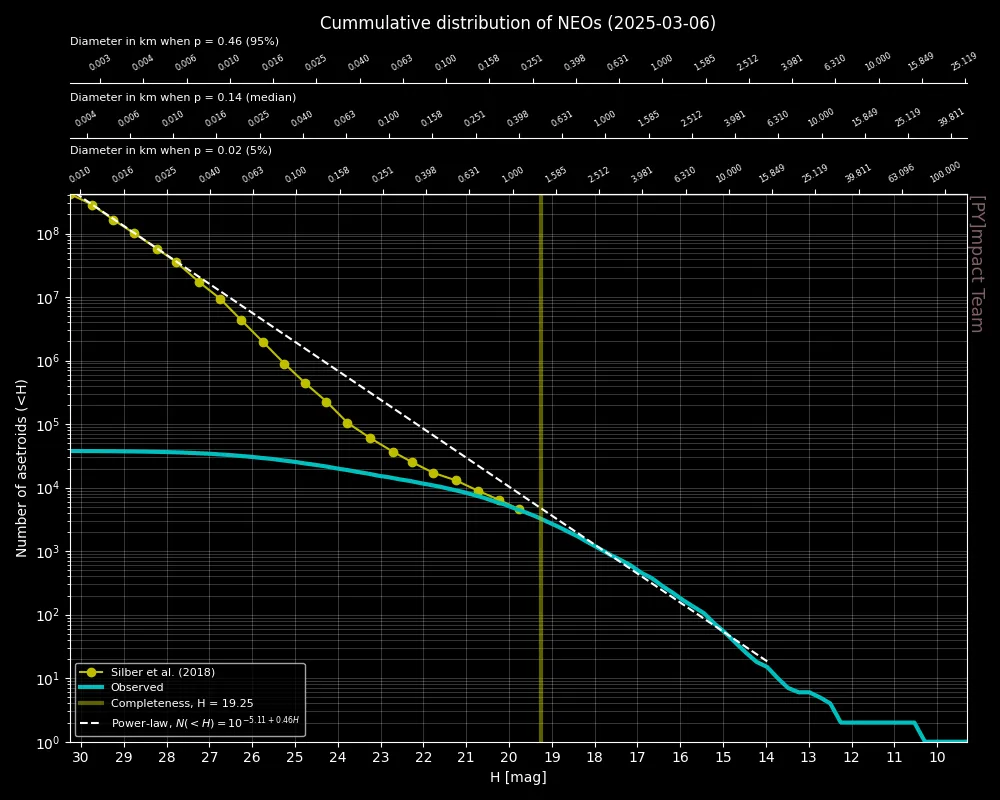Click y-axis tick label 10^7

click(48, 298)
